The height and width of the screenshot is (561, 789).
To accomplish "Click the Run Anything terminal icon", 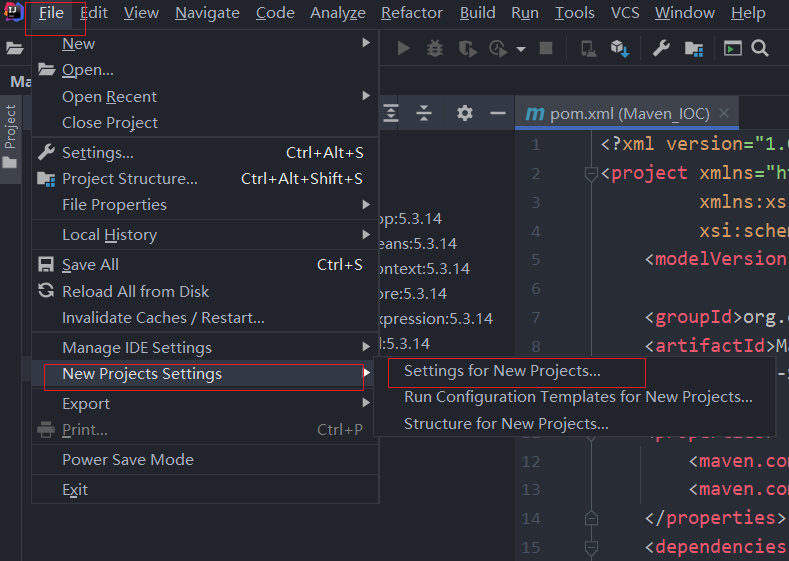I will (732, 48).
